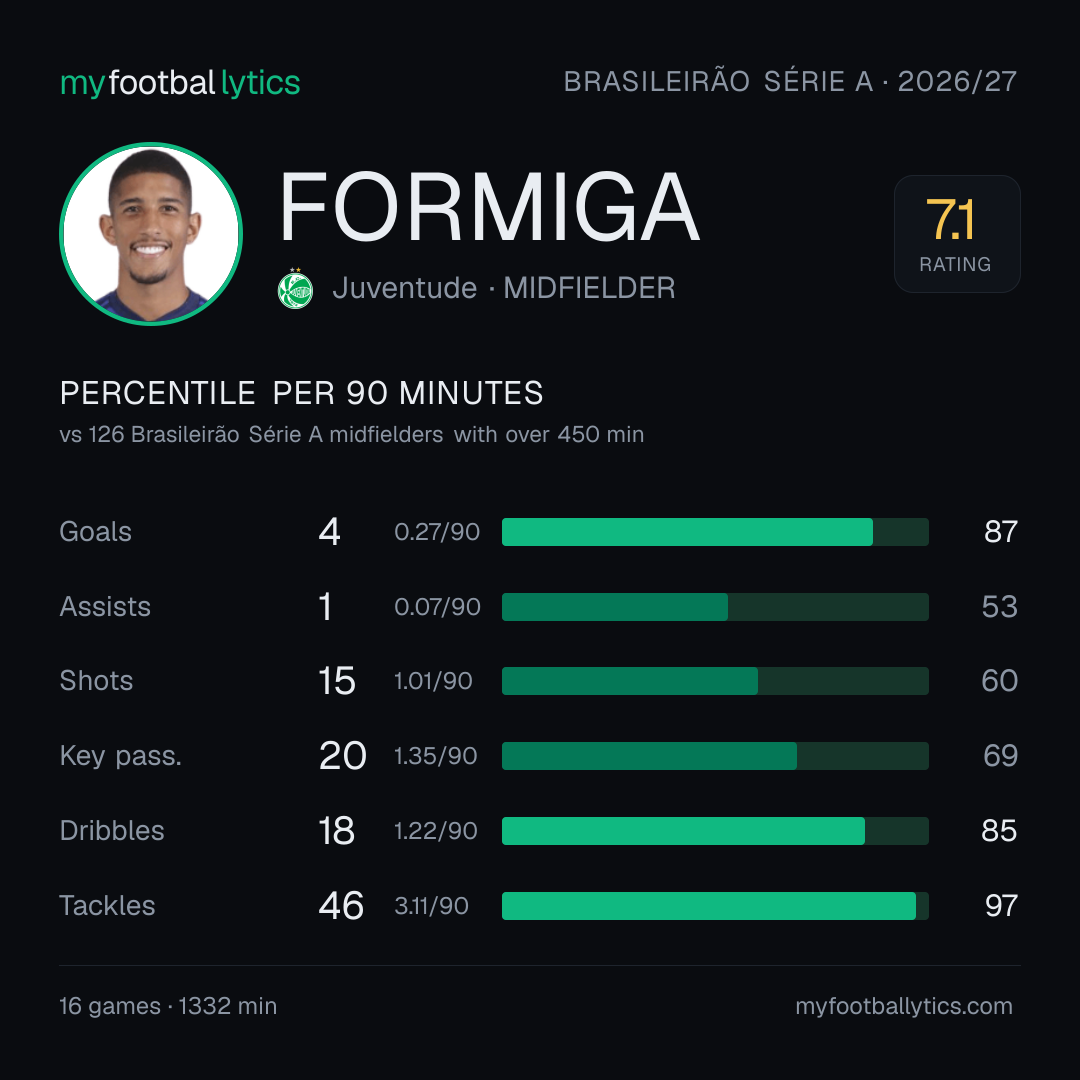
Task: Click the 7.1 rating badge
Action: click(957, 233)
